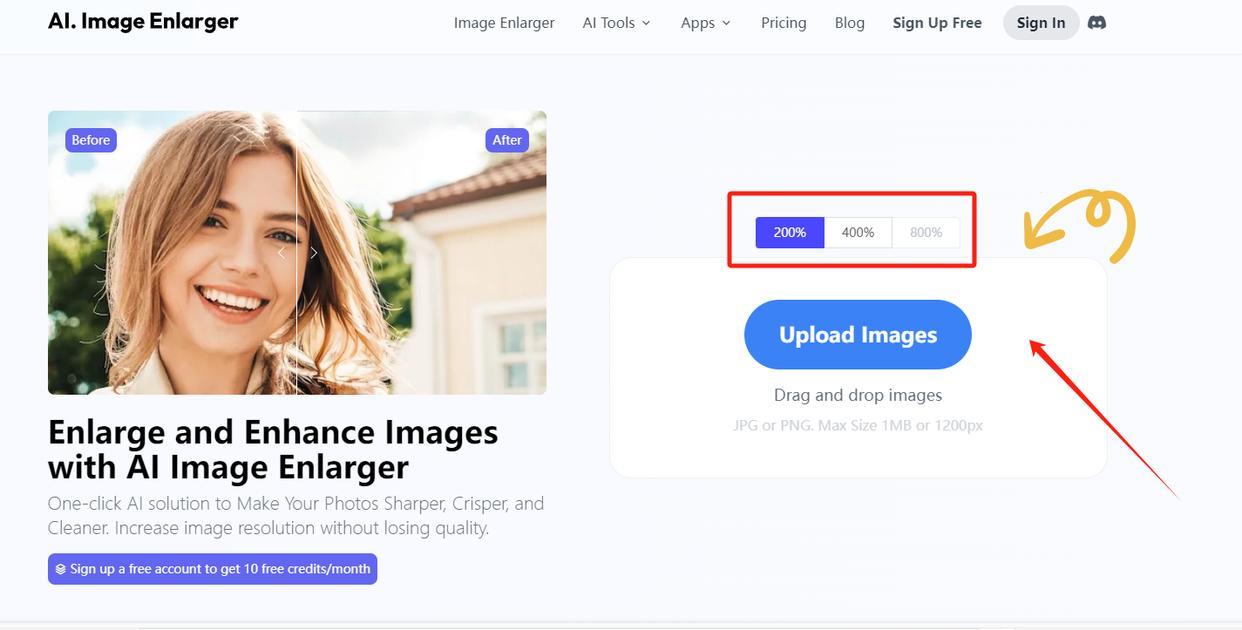The height and width of the screenshot is (630, 1242).
Task: Click the Upload Images button
Action: 858,334
